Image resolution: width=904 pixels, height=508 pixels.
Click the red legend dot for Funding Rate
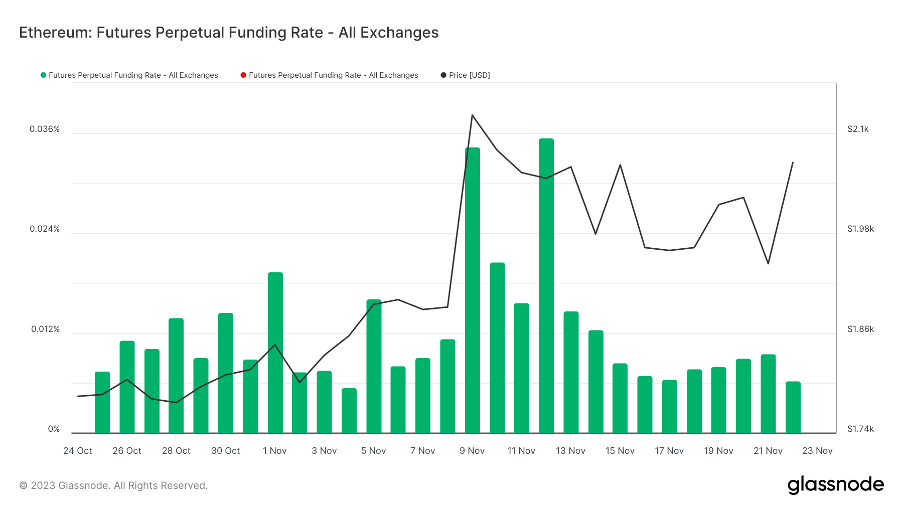tap(242, 75)
